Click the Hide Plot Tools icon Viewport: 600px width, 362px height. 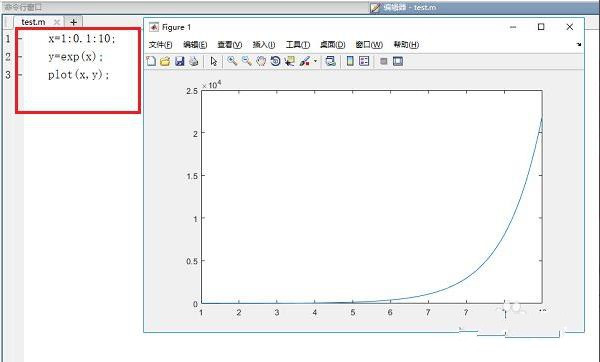[384, 61]
